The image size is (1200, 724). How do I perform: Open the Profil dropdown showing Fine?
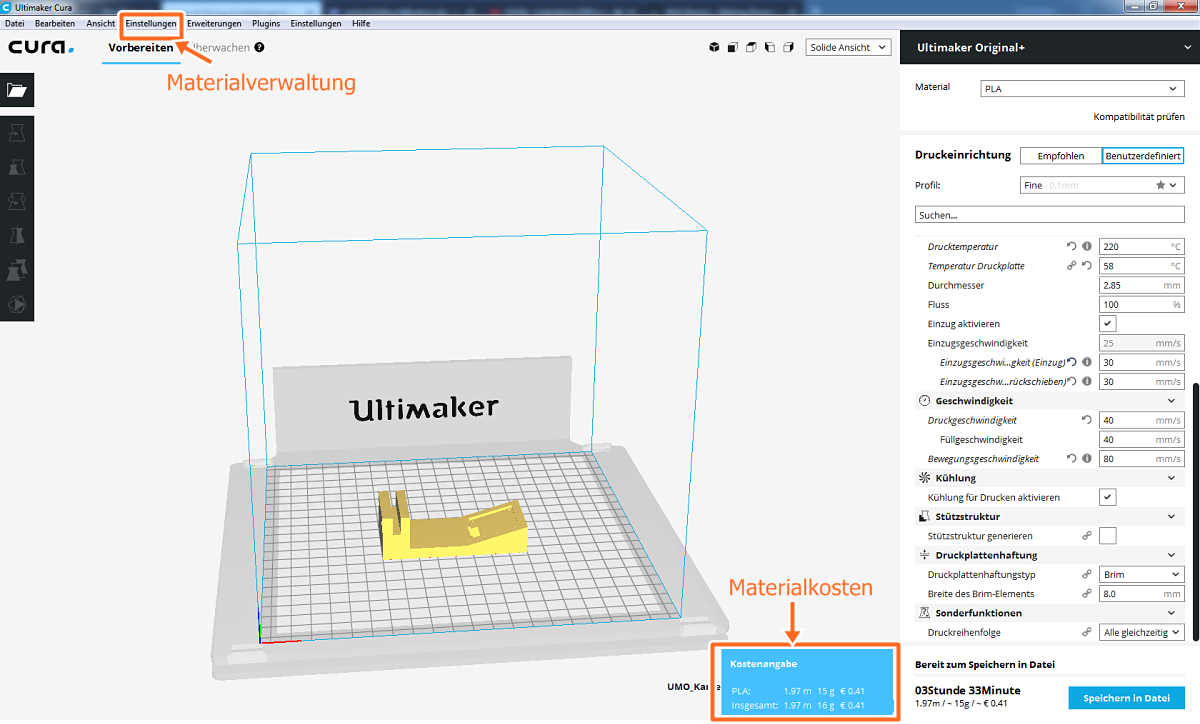[x=1100, y=185]
